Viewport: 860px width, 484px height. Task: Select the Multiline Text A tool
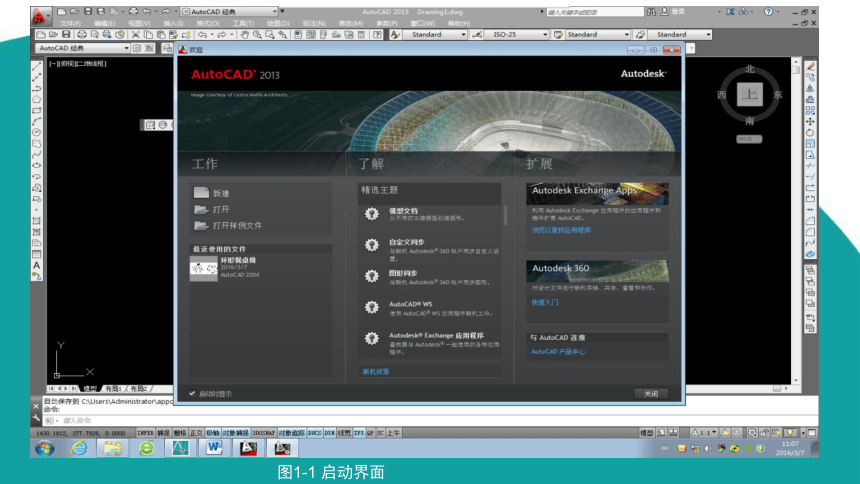(36, 265)
